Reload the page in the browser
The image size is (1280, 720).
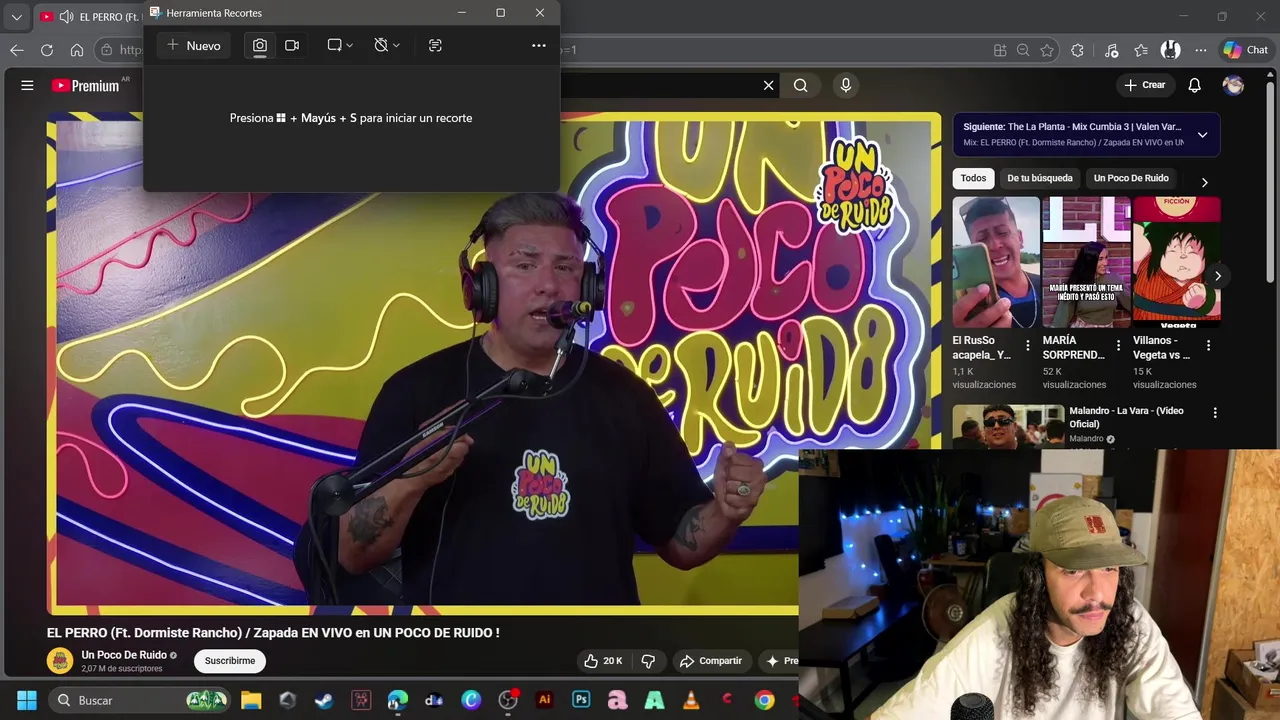(47, 49)
